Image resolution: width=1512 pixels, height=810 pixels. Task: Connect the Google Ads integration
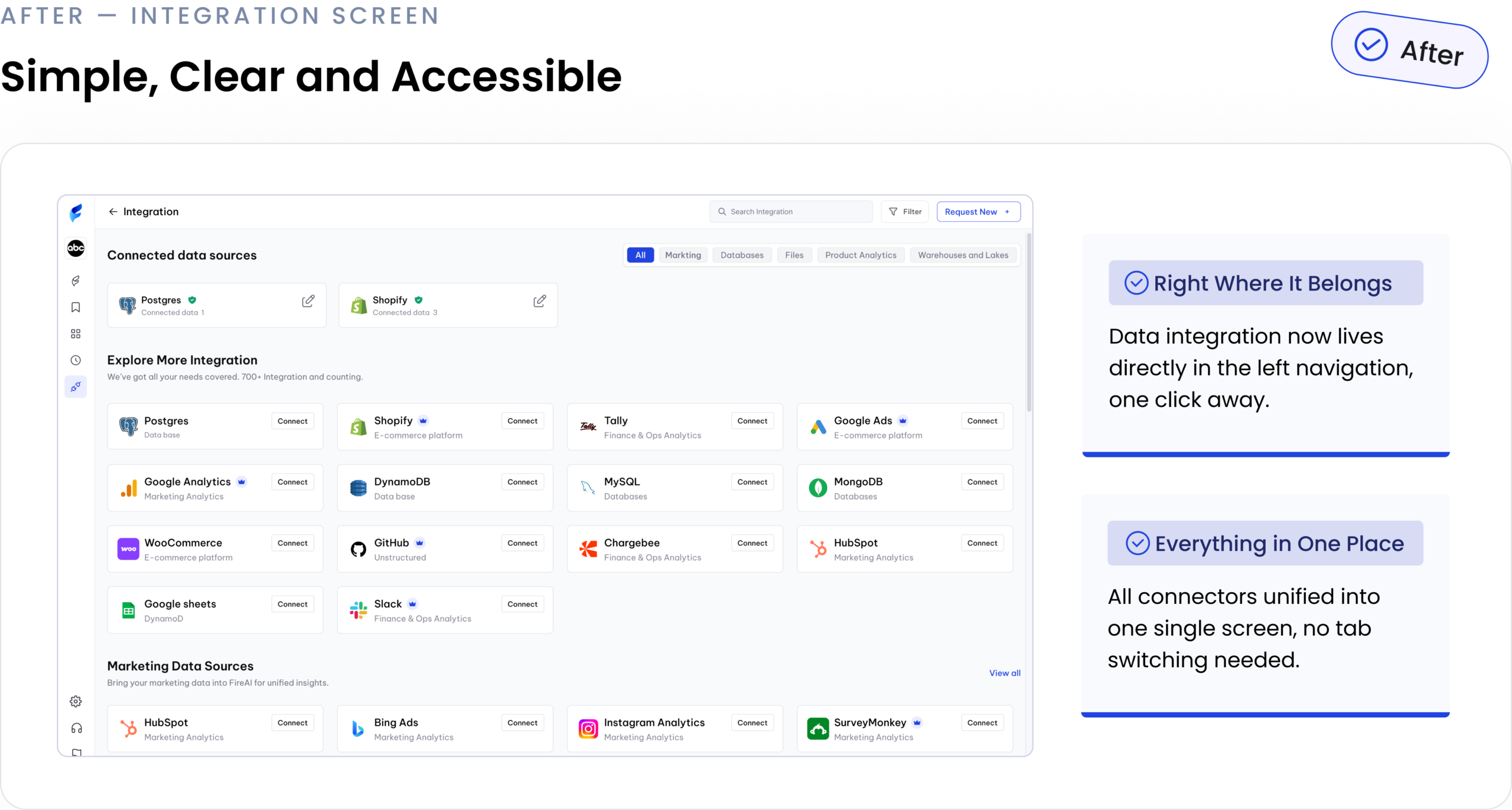[982, 421]
